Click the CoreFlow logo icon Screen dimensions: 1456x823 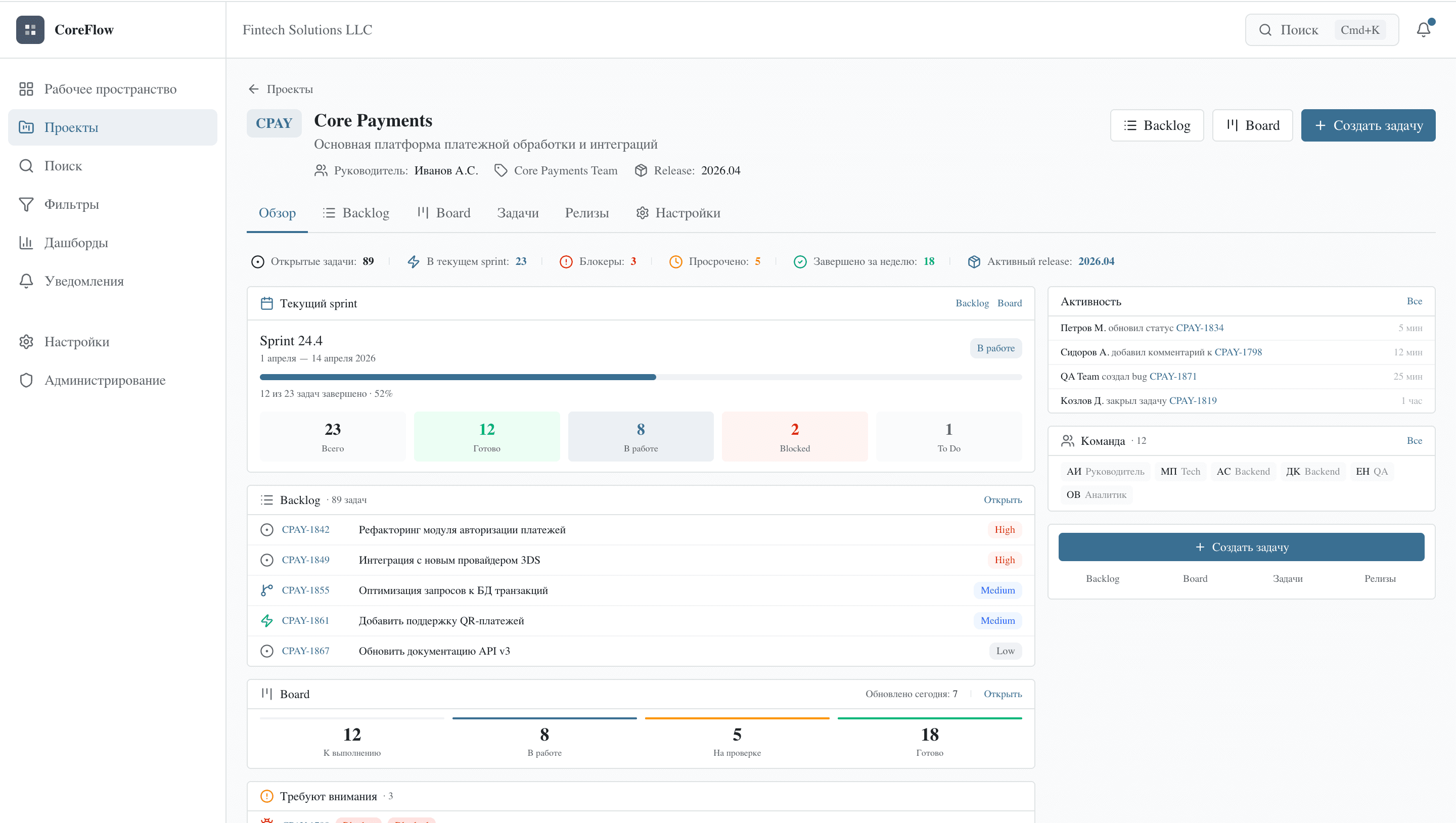(30, 29)
